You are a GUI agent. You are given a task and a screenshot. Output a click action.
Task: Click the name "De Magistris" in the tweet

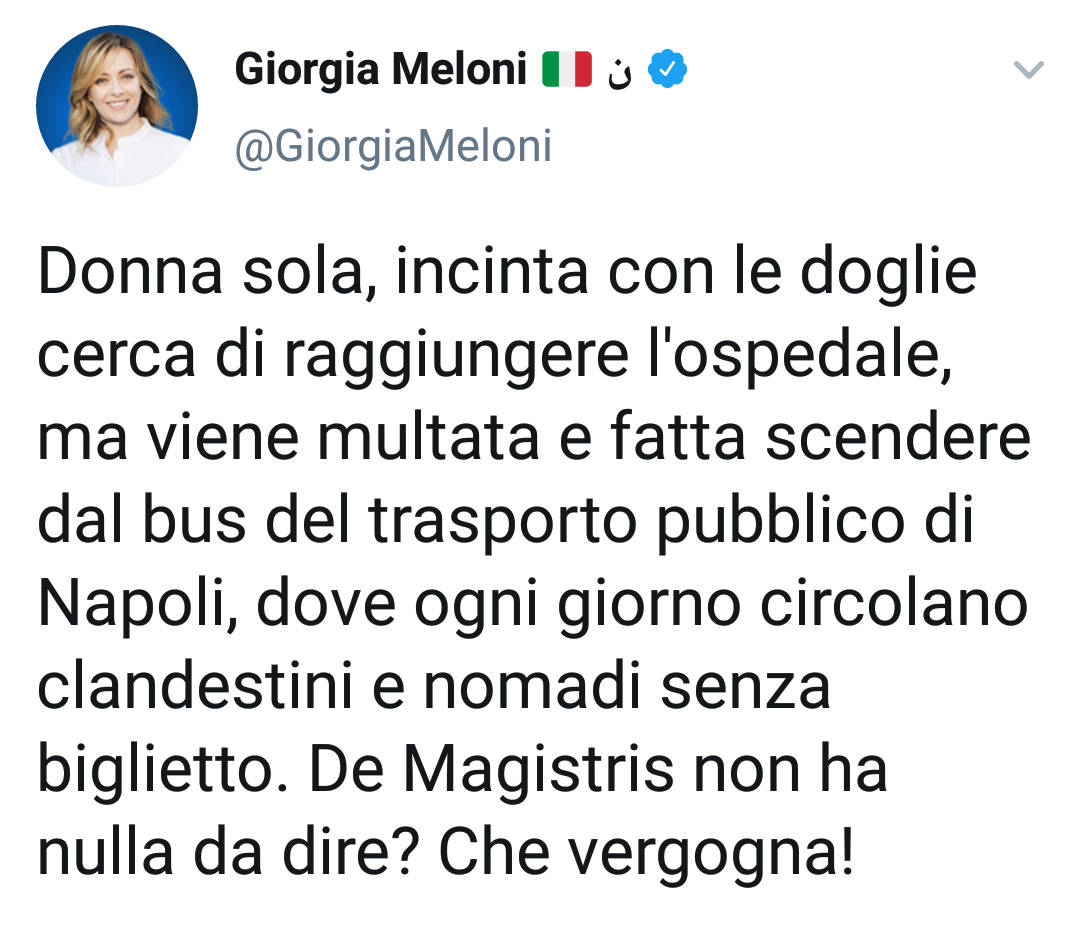(x=492, y=770)
